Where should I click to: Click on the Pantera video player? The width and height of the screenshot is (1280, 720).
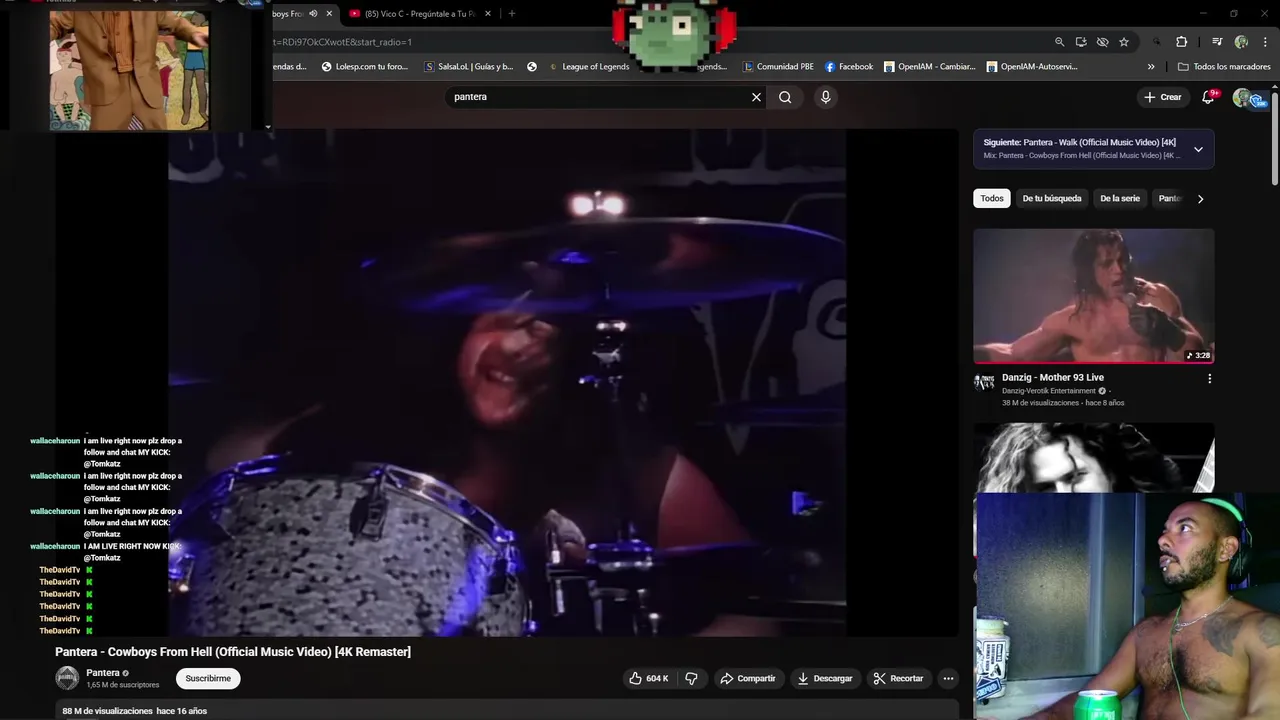click(507, 383)
